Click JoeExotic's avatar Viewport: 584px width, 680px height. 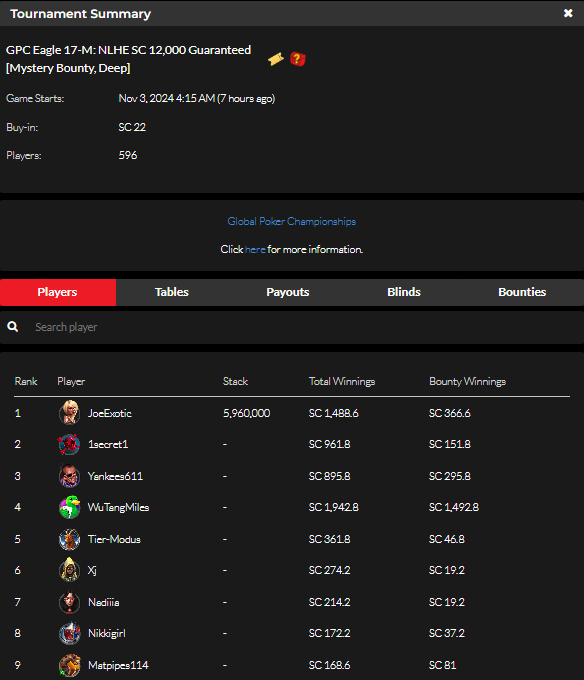coord(69,412)
